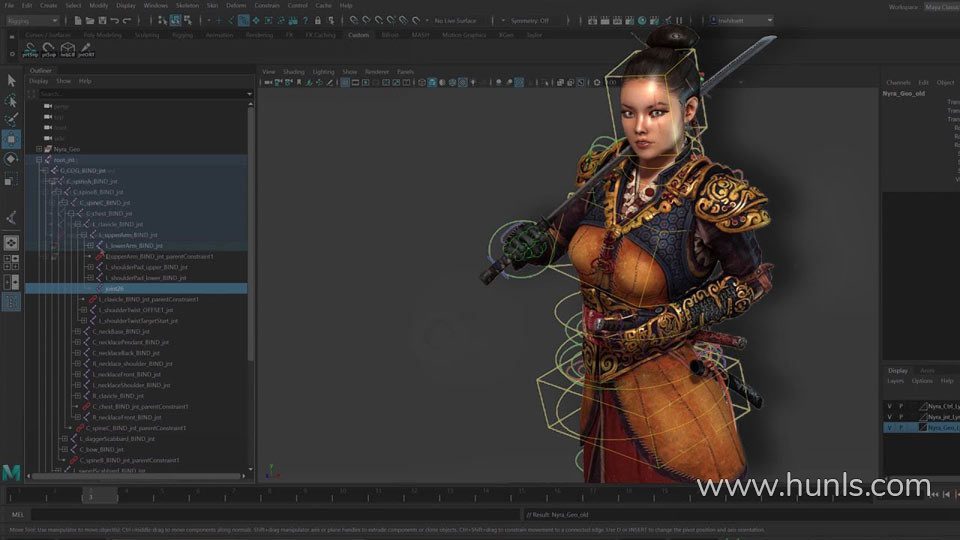Activate the Lasso Select tool
The height and width of the screenshot is (540, 960).
pos(11,100)
